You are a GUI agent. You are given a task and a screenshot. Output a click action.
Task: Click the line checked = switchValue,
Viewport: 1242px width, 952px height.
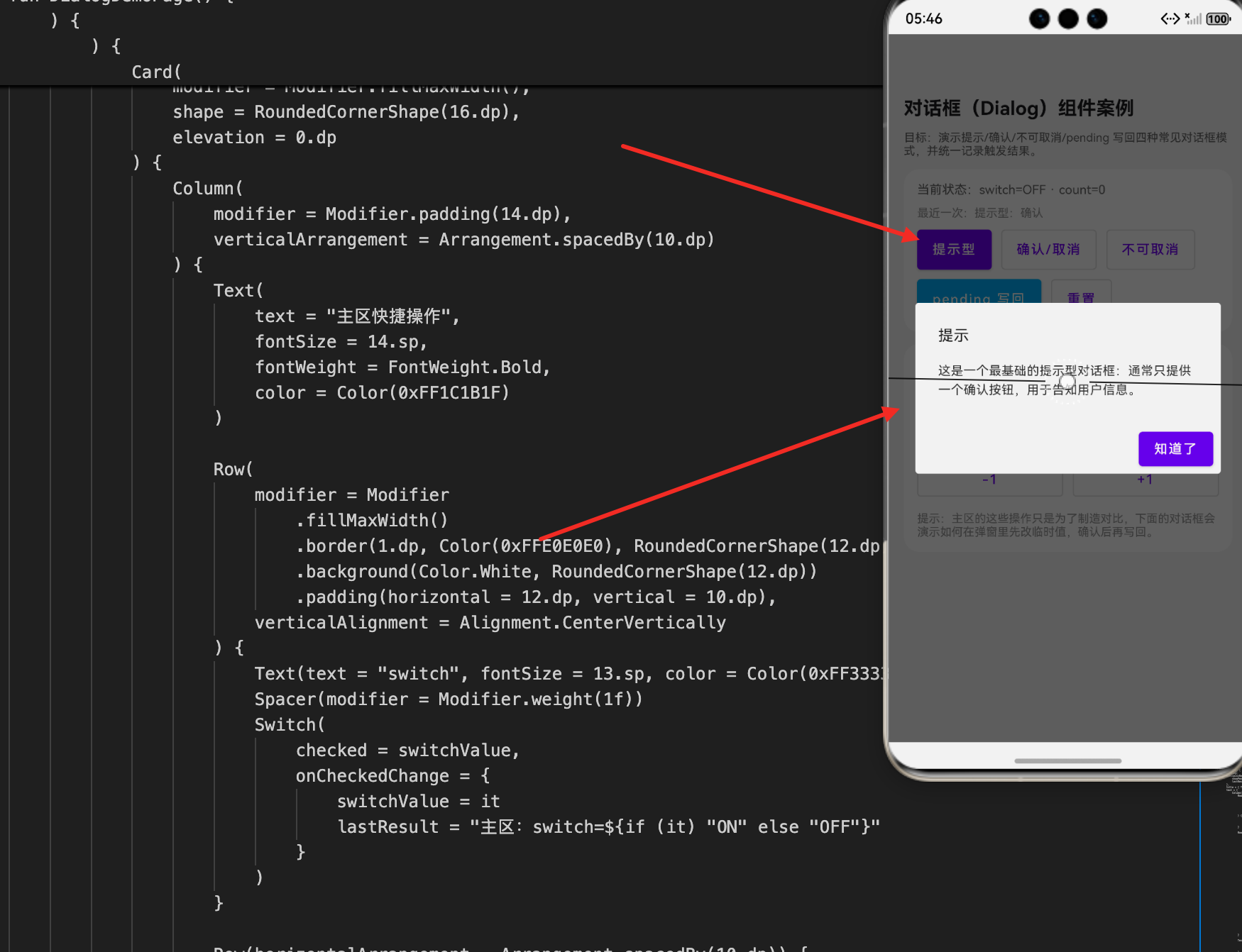click(x=407, y=751)
